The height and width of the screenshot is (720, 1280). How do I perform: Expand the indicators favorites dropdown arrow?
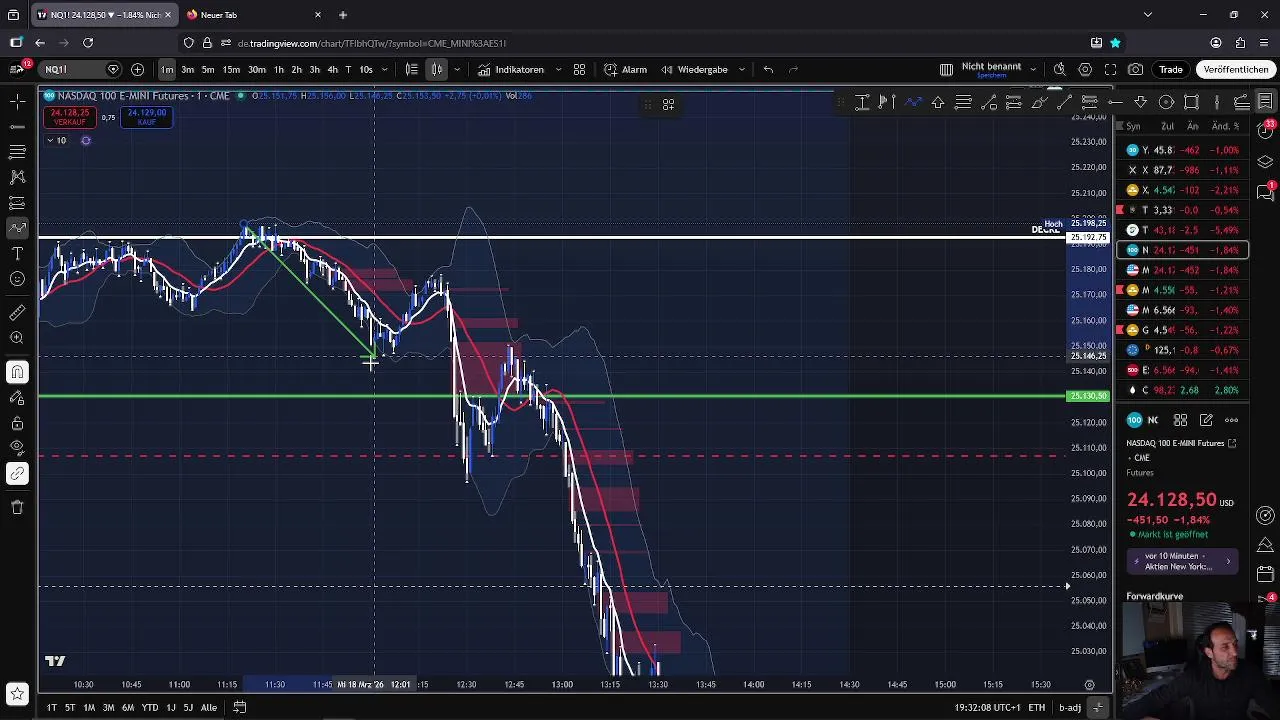[558, 69]
